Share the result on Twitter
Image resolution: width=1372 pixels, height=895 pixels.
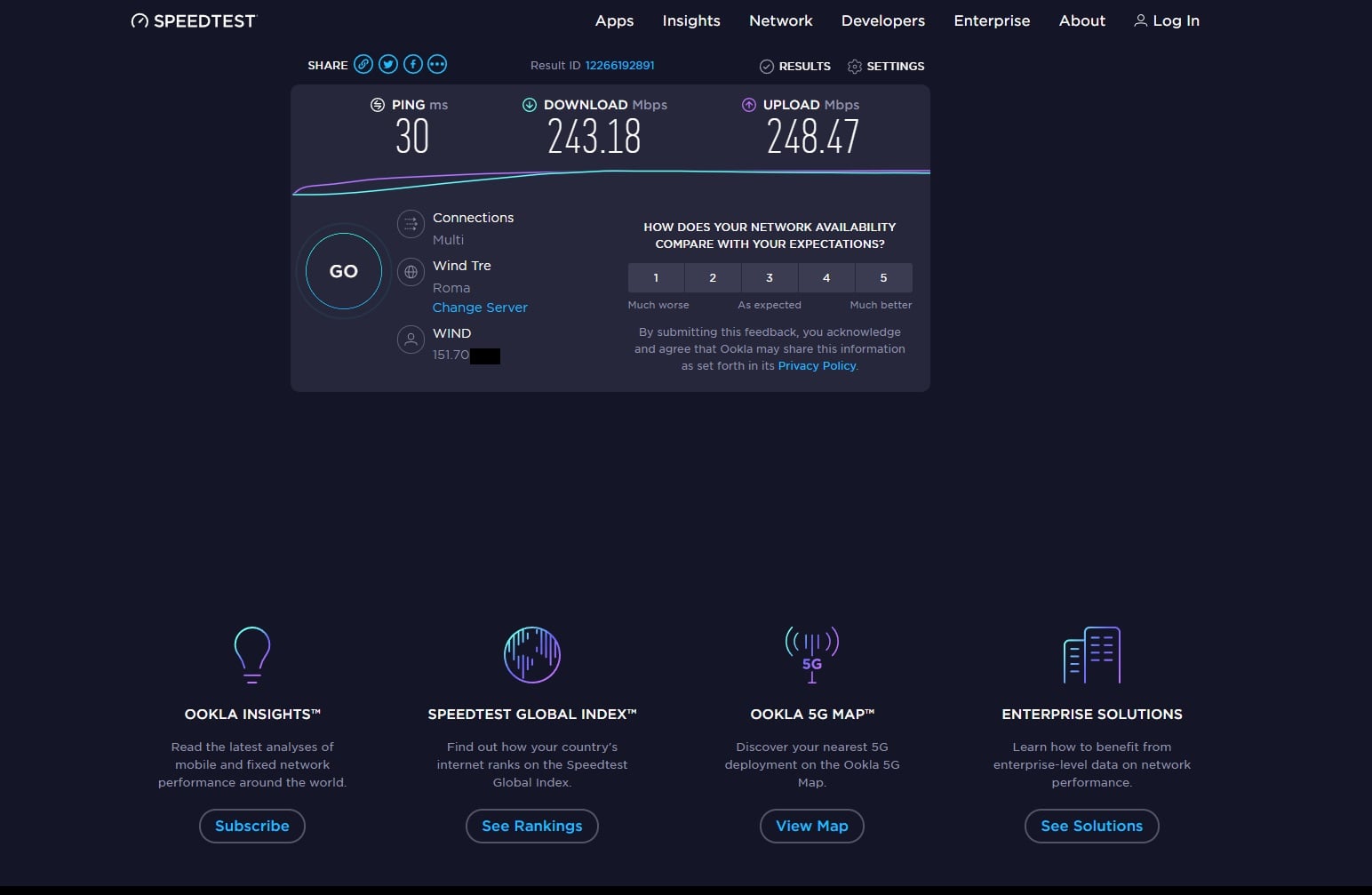[x=388, y=64]
